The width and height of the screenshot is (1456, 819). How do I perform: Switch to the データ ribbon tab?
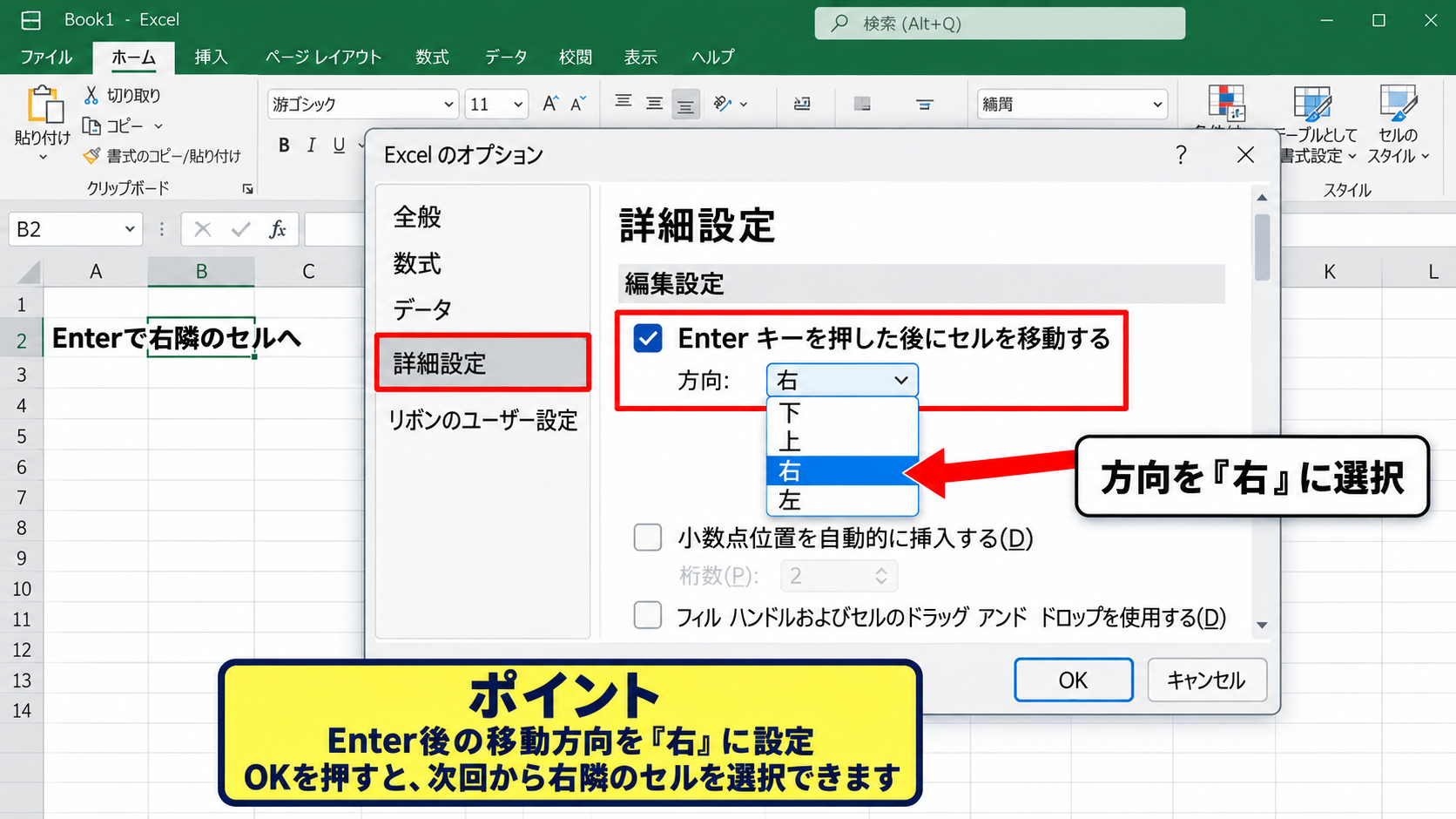(506, 58)
